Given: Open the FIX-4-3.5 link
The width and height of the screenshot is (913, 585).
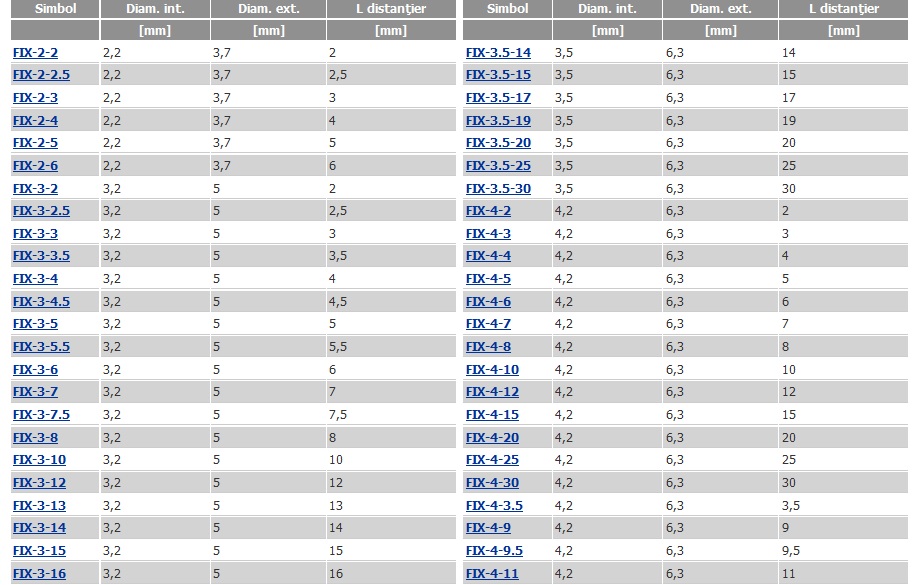Looking at the screenshot, I should 494,506.
